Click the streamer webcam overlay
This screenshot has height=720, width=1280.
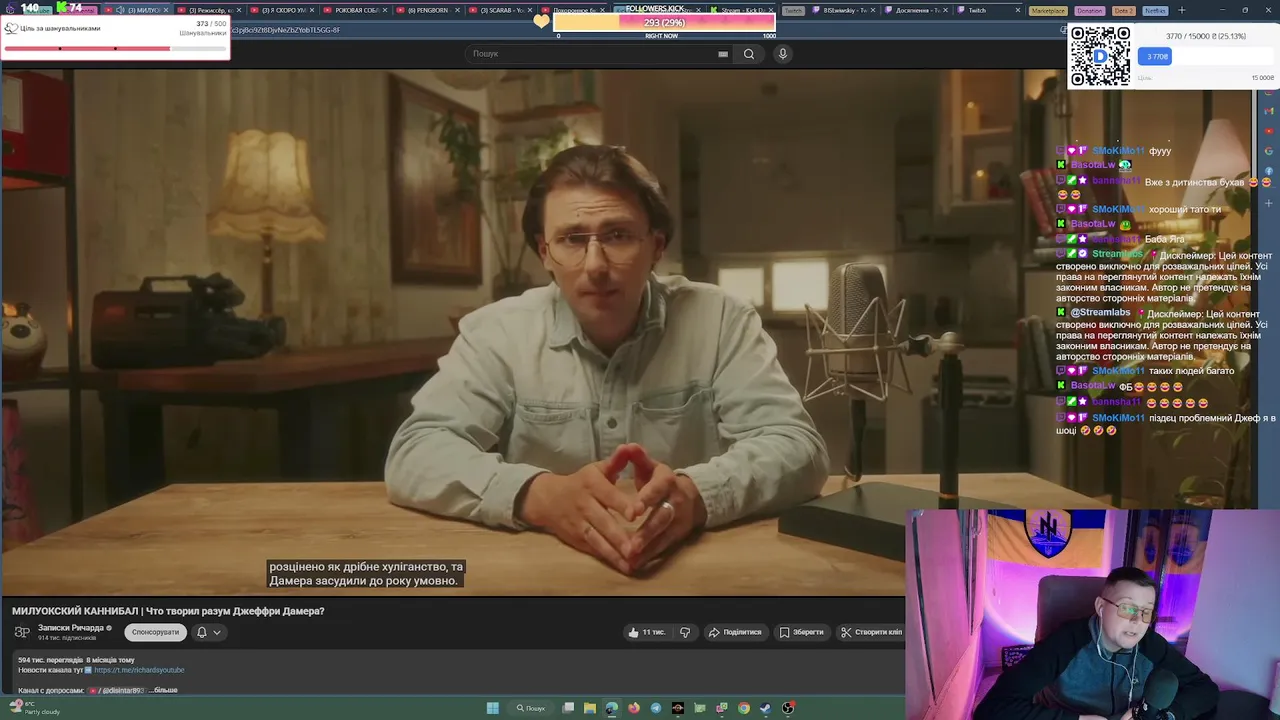tap(1092, 614)
